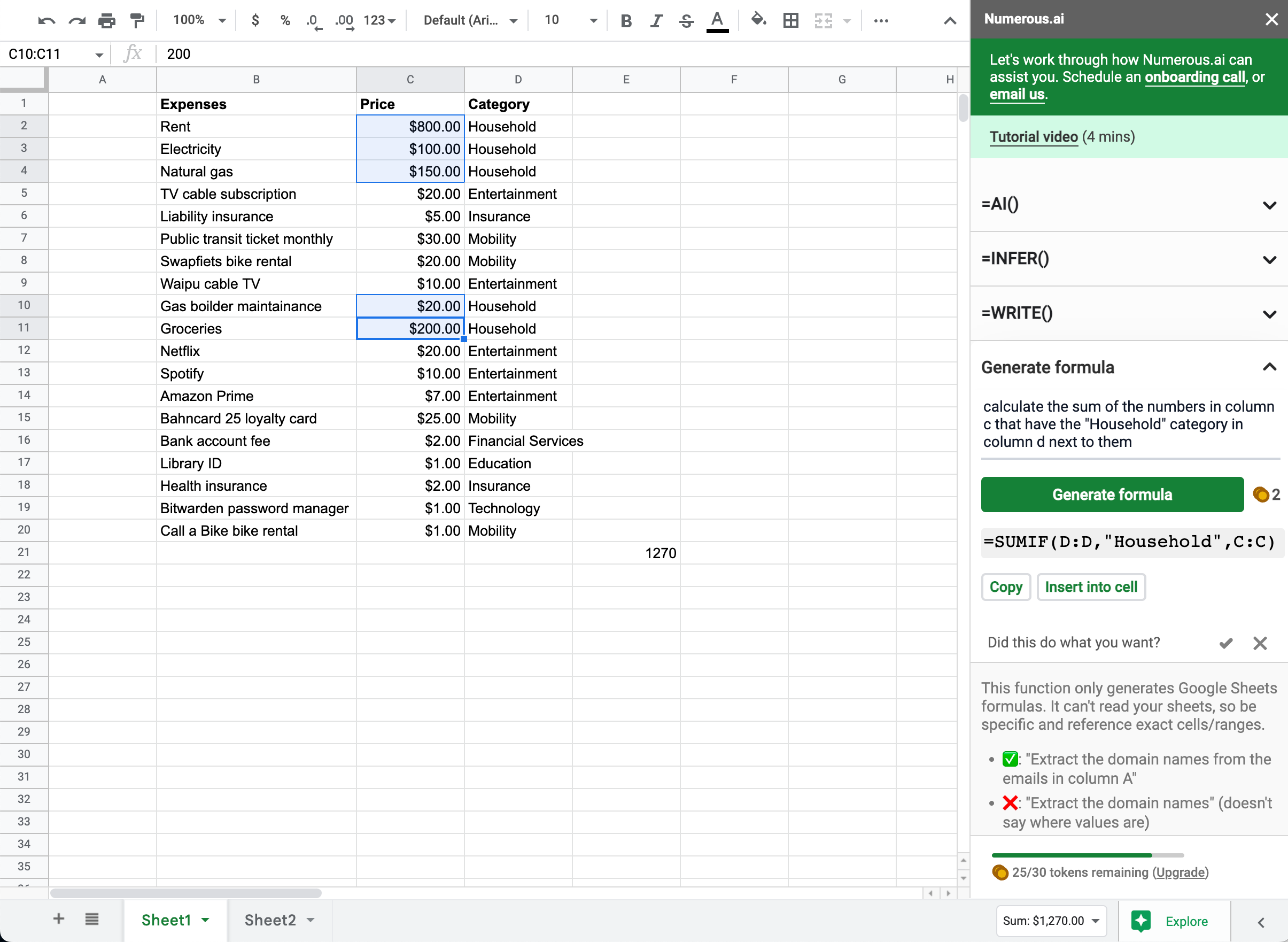Click the Generate formula button
Image resolution: width=1288 pixels, height=942 pixels.
coord(1112,494)
